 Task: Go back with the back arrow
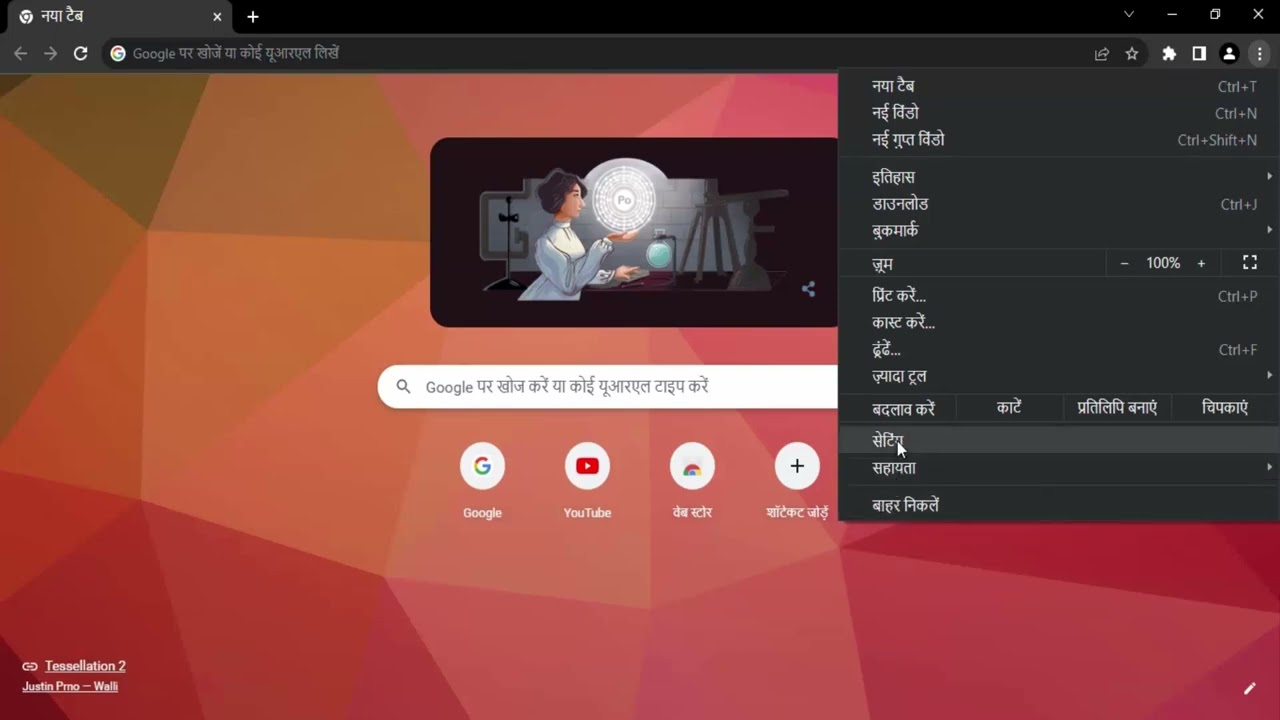click(x=21, y=53)
